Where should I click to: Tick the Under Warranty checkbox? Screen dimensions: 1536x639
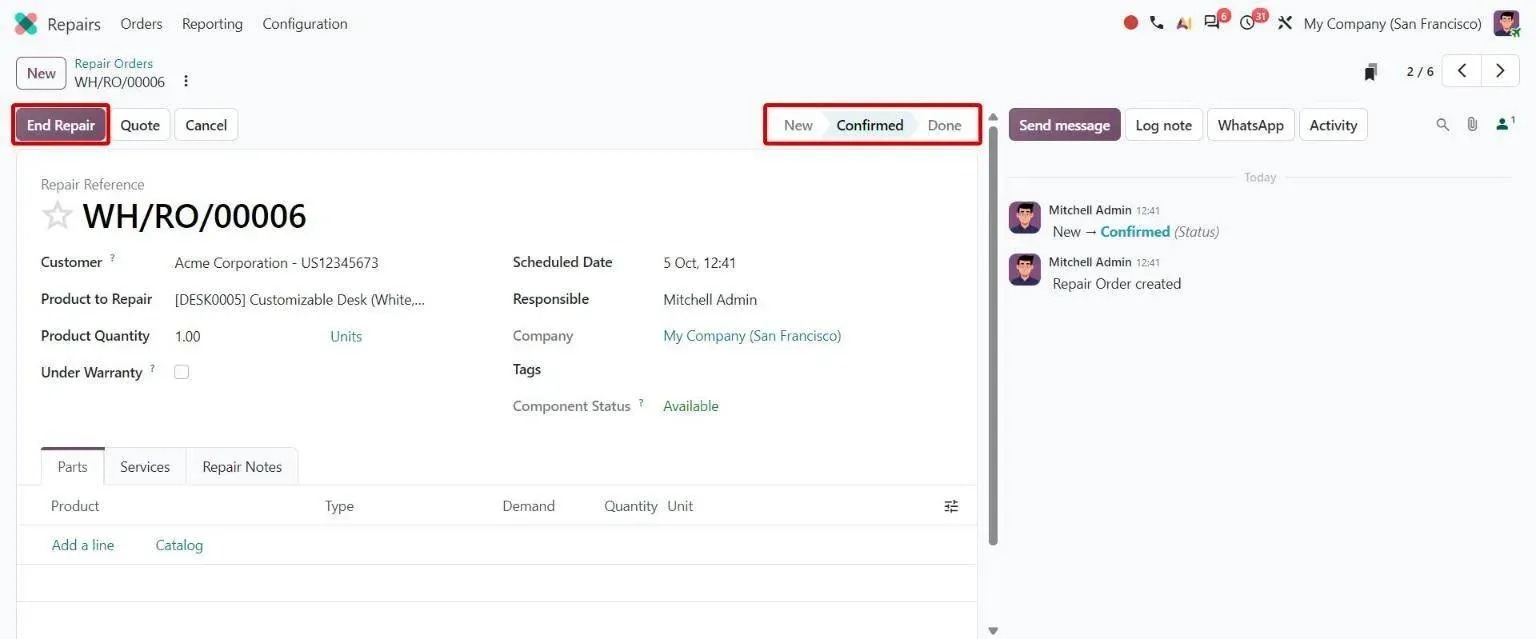pyautogui.click(x=181, y=372)
